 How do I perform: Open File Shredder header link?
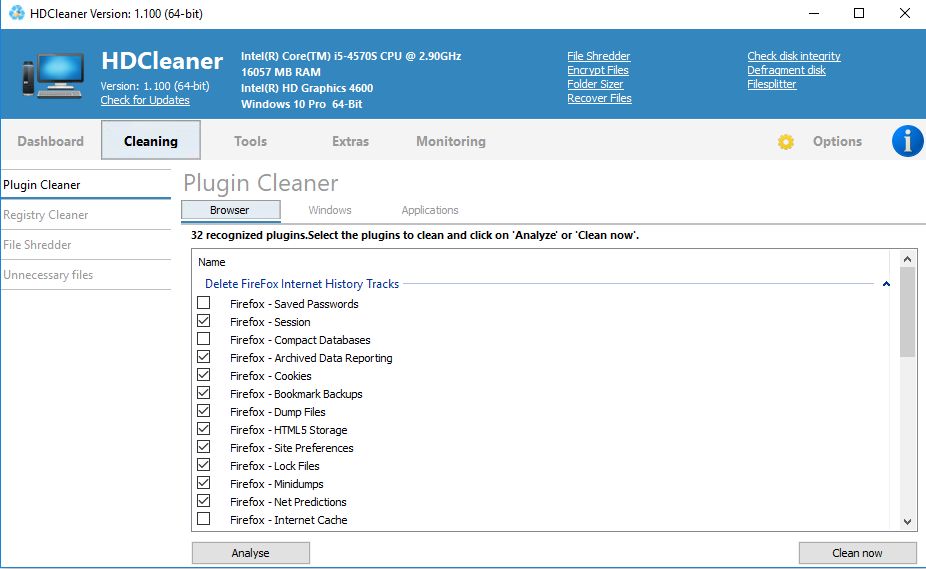pyautogui.click(x=598, y=56)
